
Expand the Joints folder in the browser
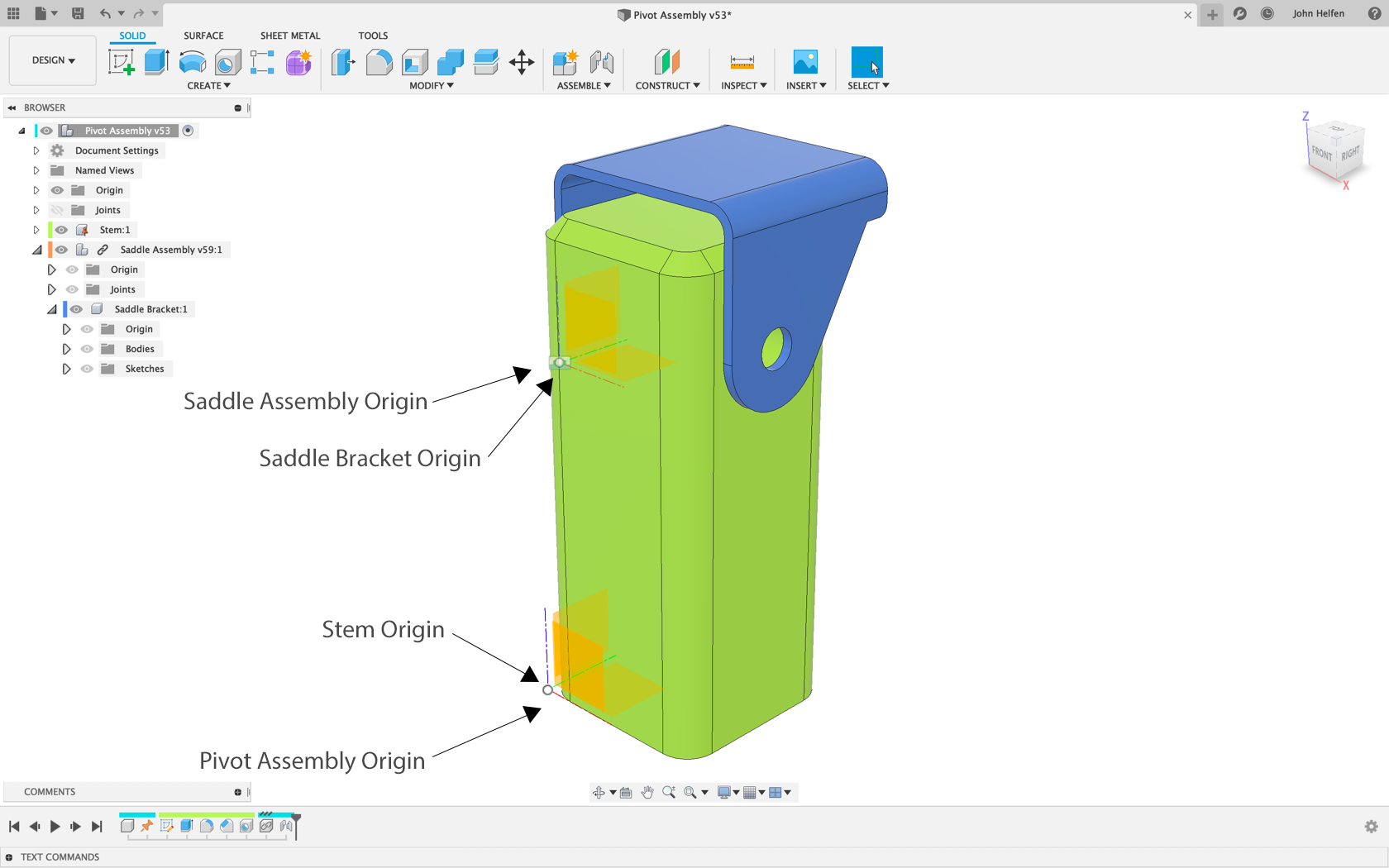pyautogui.click(x=36, y=209)
